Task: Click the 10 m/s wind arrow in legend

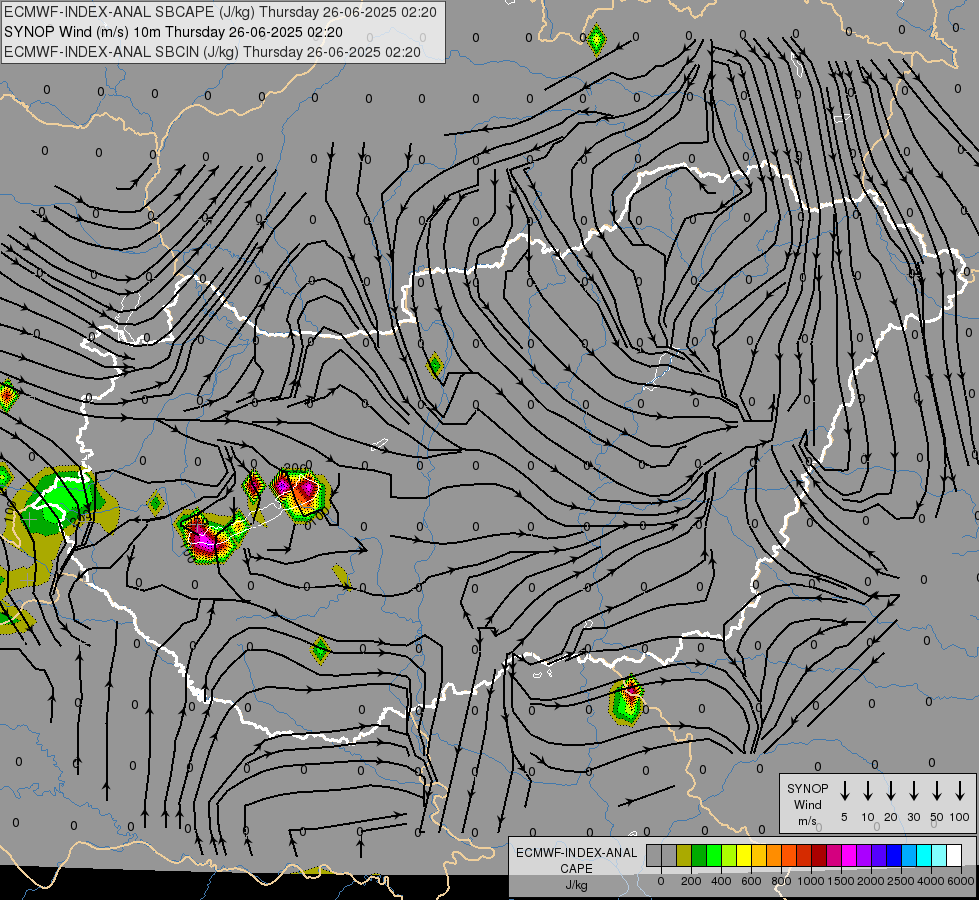Action: (868, 791)
